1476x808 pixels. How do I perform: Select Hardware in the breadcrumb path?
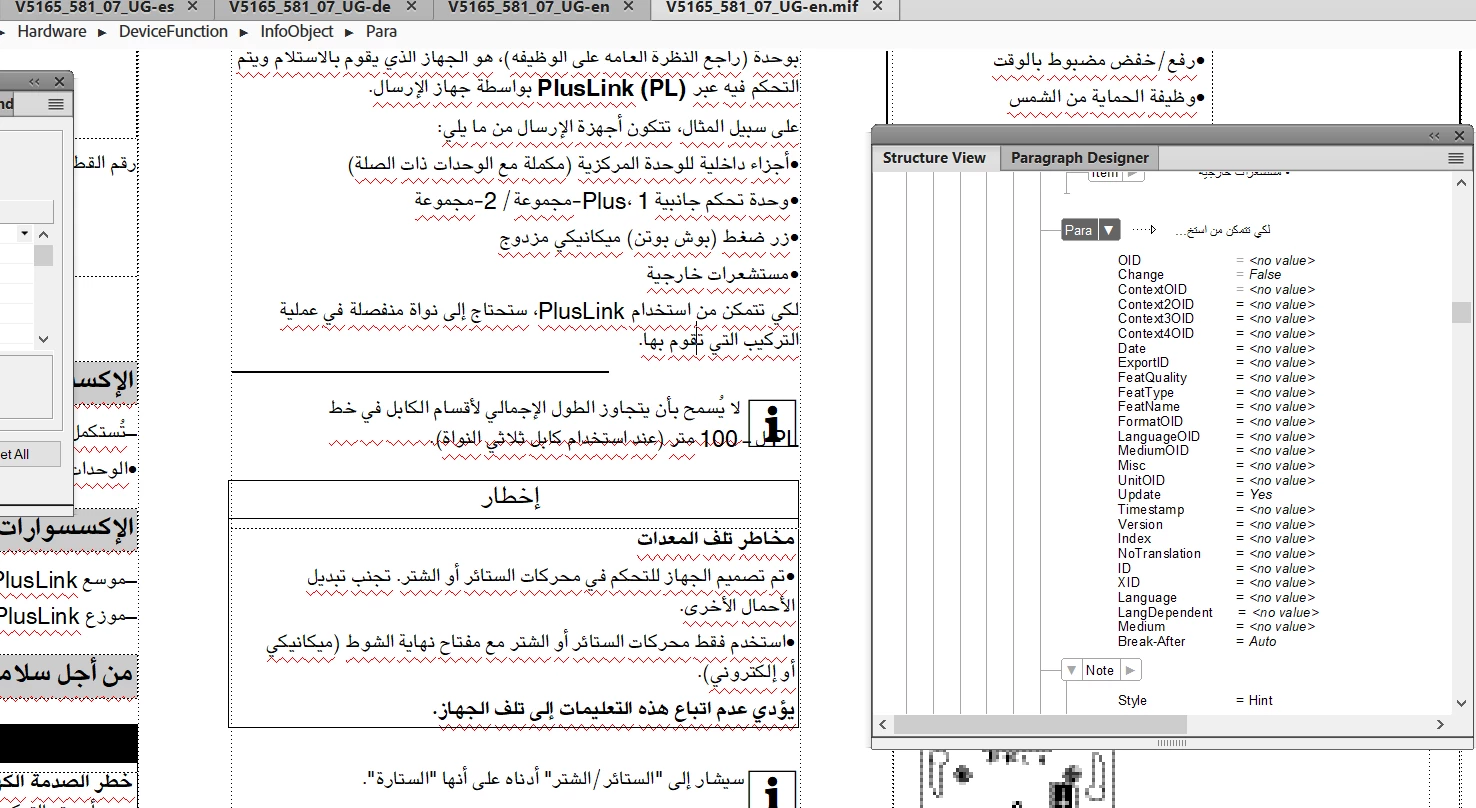[x=52, y=32]
